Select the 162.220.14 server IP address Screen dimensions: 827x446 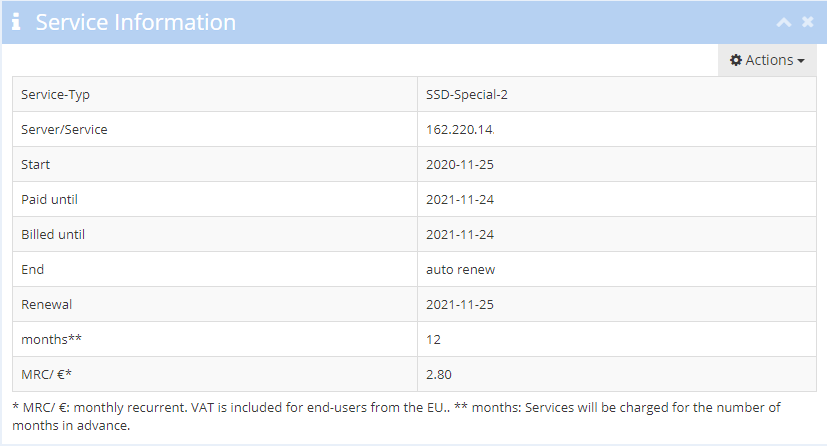coord(460,129)
